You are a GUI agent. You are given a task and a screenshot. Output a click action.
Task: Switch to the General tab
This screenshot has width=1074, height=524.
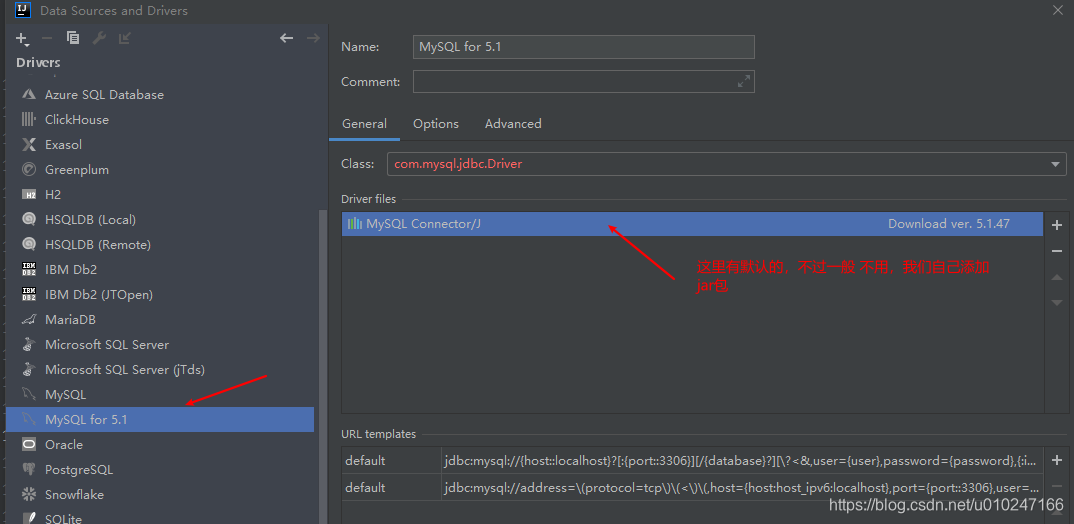(x=364, y=124)
